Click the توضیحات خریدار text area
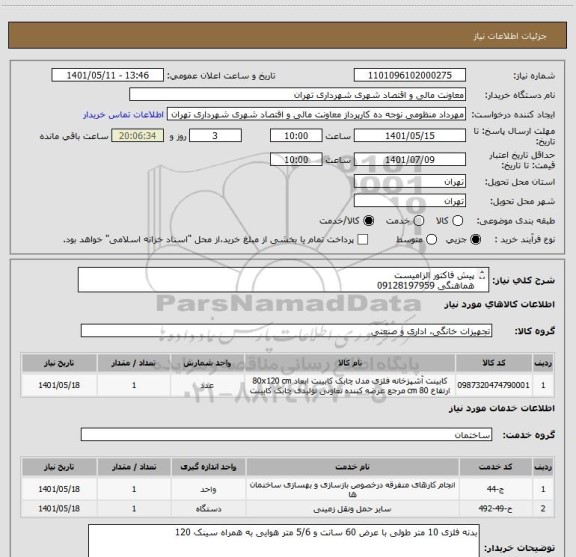The image size is (576, 557). tap(284, 541)
